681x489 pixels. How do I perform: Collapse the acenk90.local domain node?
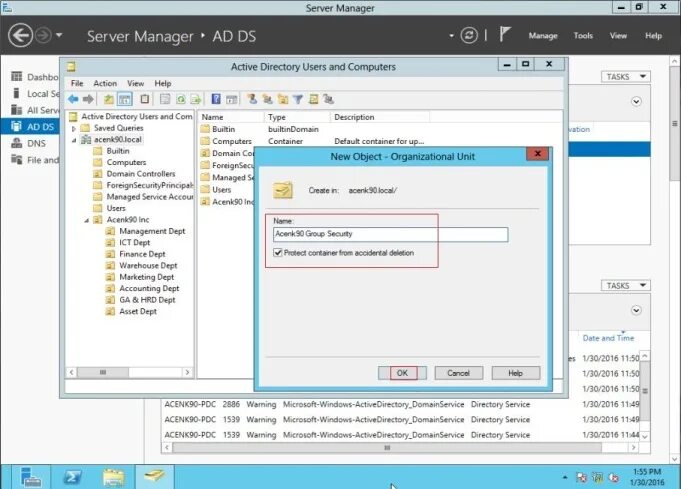(74, 140)
